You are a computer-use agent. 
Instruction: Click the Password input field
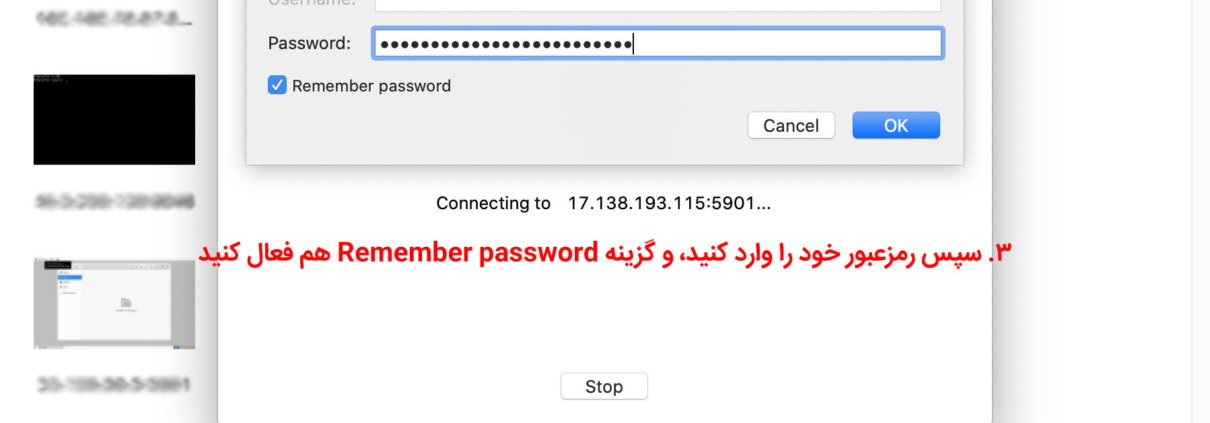[x=780, y=44]
